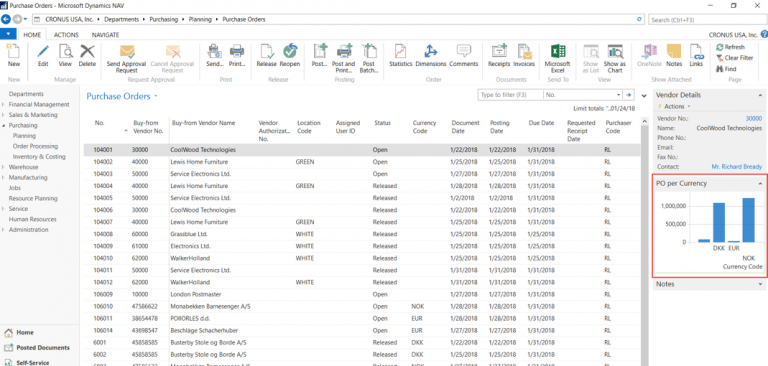Go back with navigation arrow

tap(6, 20)
